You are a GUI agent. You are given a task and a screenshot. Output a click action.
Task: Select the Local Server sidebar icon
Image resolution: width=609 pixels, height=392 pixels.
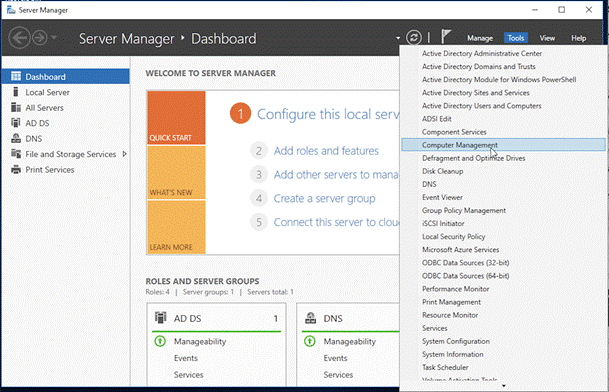(16, 92)
